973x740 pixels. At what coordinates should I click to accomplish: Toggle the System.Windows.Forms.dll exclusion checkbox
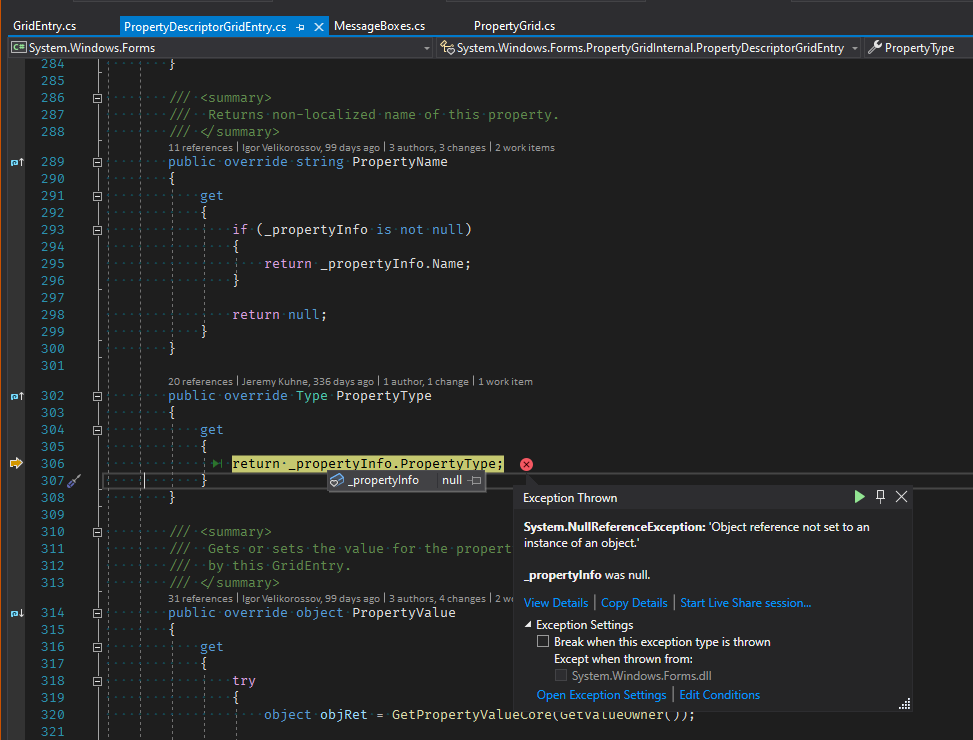click(x=561, y=675)
